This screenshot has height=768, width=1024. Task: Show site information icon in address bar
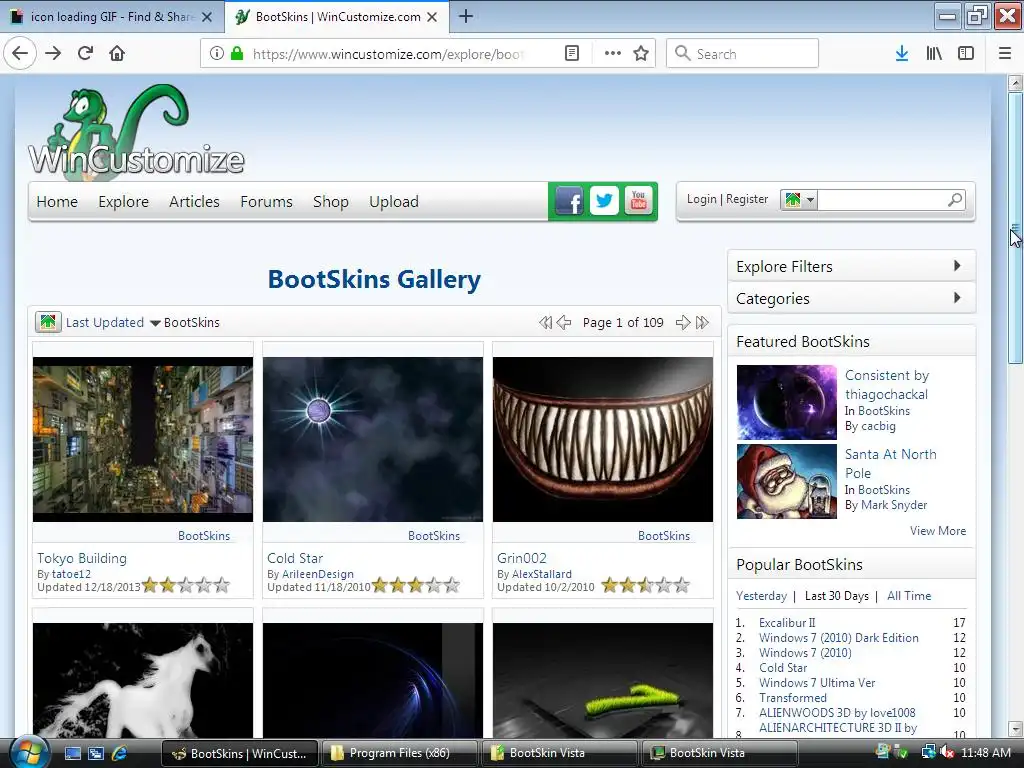(217, 54)
